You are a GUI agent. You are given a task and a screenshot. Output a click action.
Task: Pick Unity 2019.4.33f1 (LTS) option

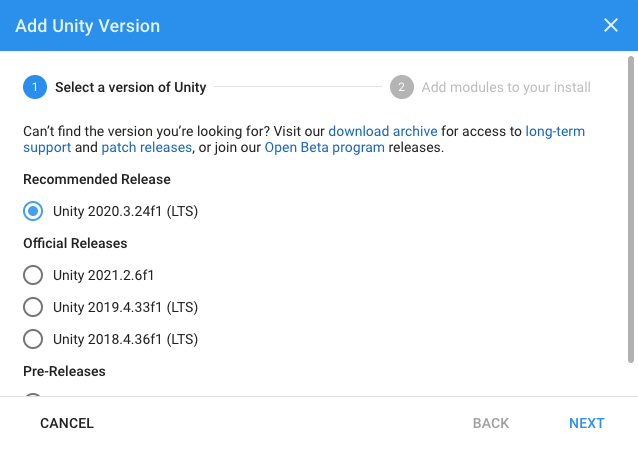[x=33, y=307]
